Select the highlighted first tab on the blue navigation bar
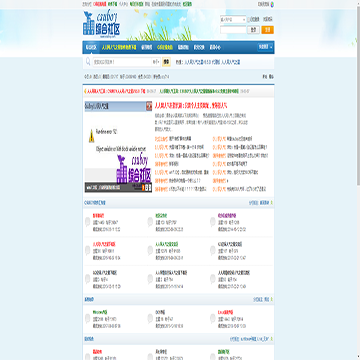 tap(91, 47)
